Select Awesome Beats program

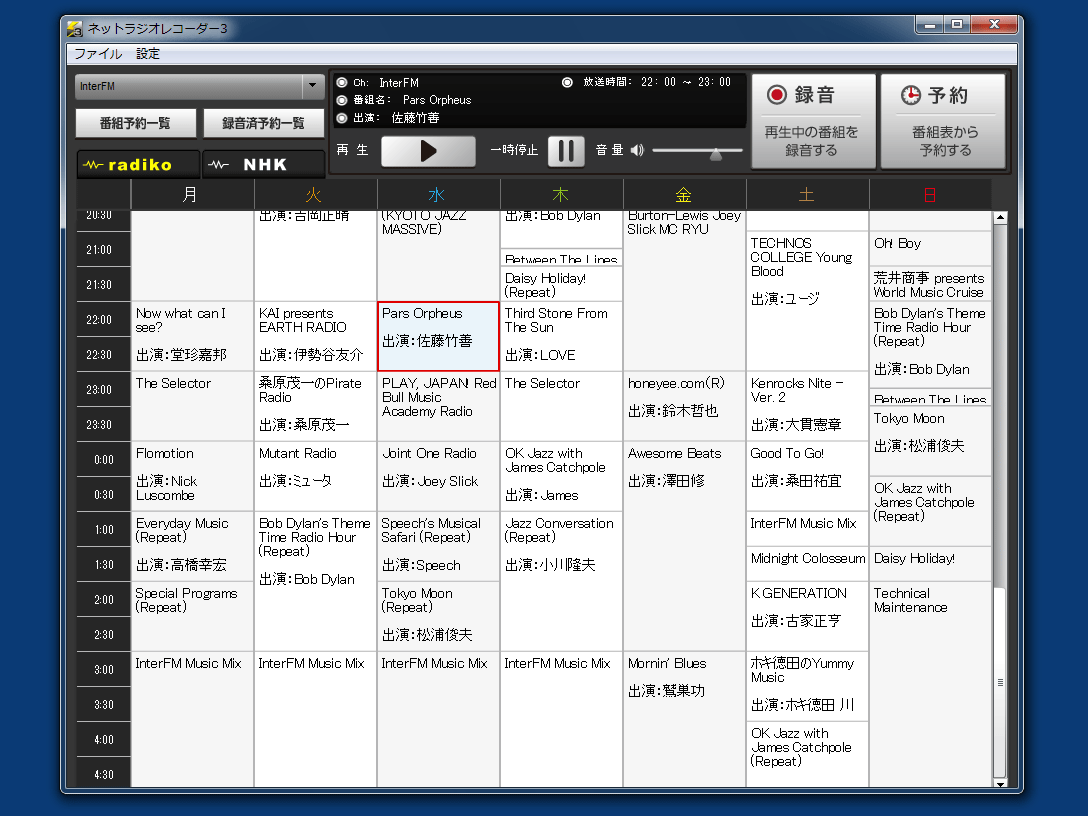(685, 546)
